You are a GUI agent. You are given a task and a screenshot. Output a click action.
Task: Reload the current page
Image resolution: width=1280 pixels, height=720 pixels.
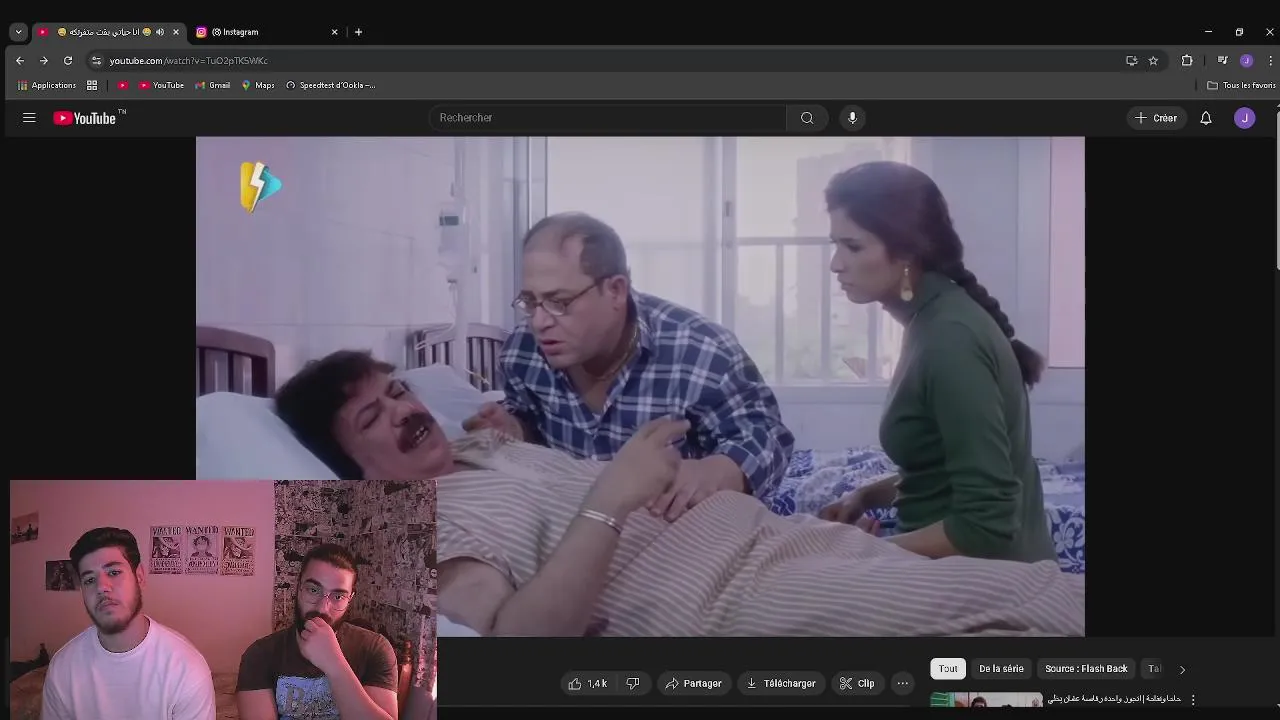68,61
